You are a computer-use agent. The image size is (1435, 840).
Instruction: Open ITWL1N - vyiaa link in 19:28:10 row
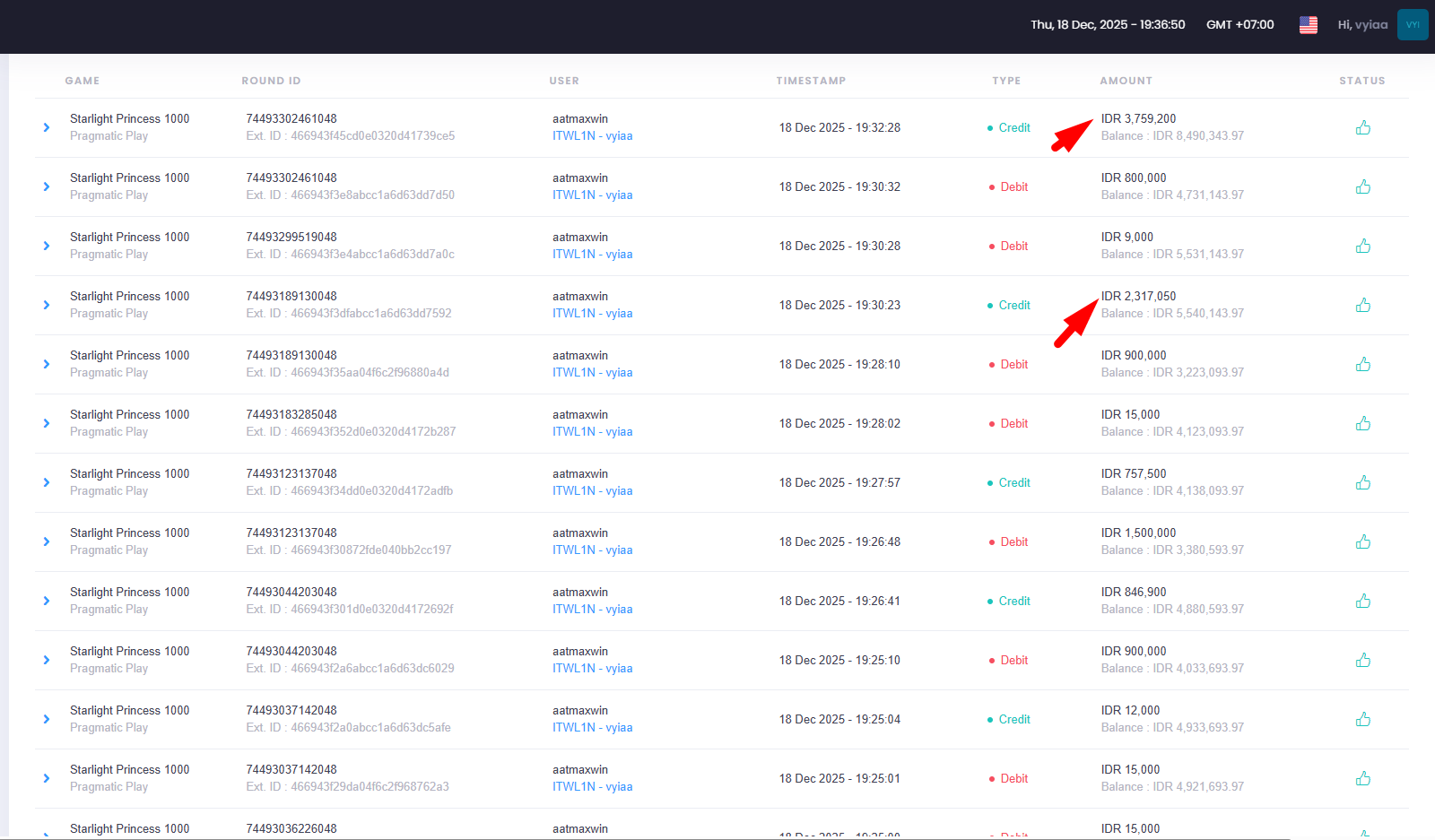click(593, 373)
